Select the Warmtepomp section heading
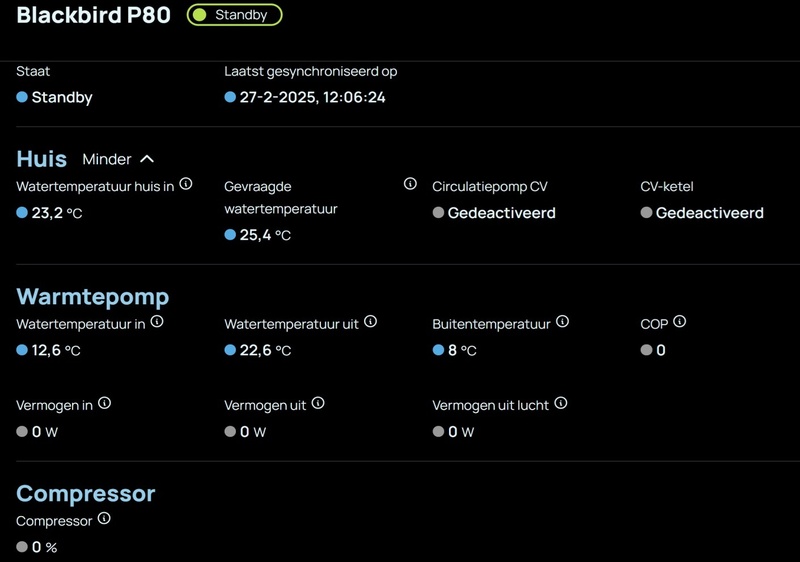 click(93, 297)
